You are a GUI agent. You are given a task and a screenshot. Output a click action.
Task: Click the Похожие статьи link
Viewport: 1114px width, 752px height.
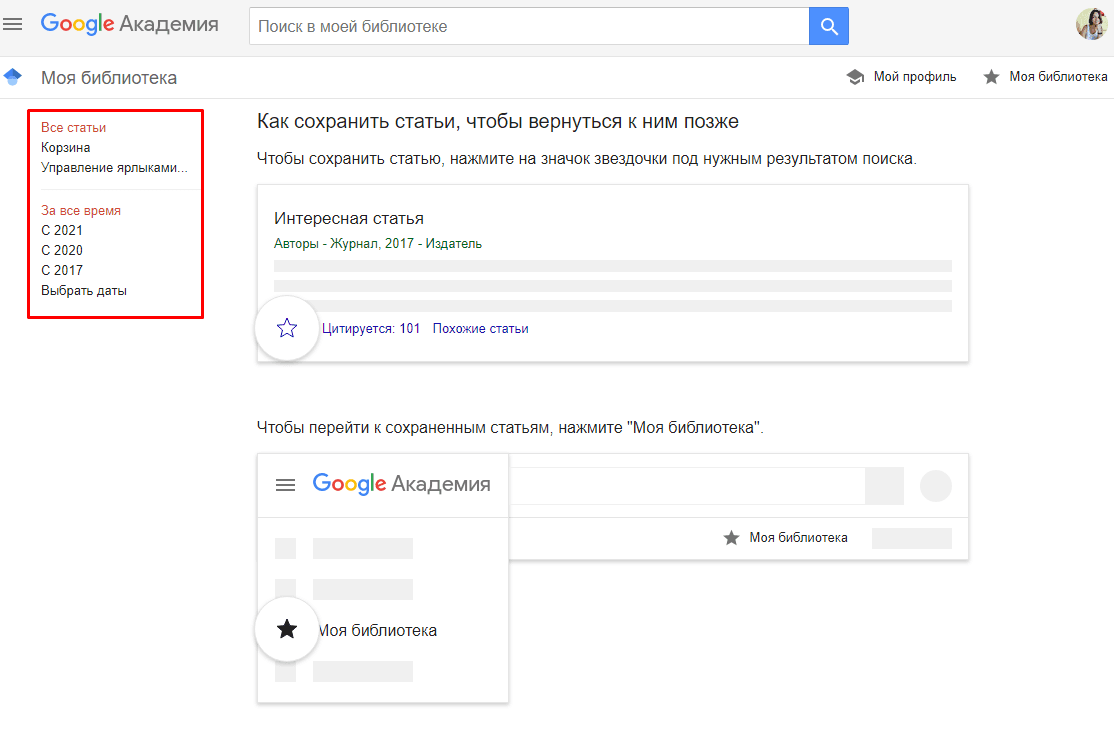pyautogui.click(x=480, y=328)
